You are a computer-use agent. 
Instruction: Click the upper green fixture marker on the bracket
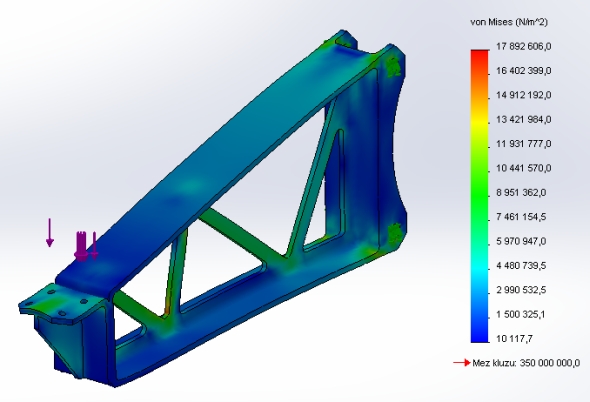tap(393, 66)
